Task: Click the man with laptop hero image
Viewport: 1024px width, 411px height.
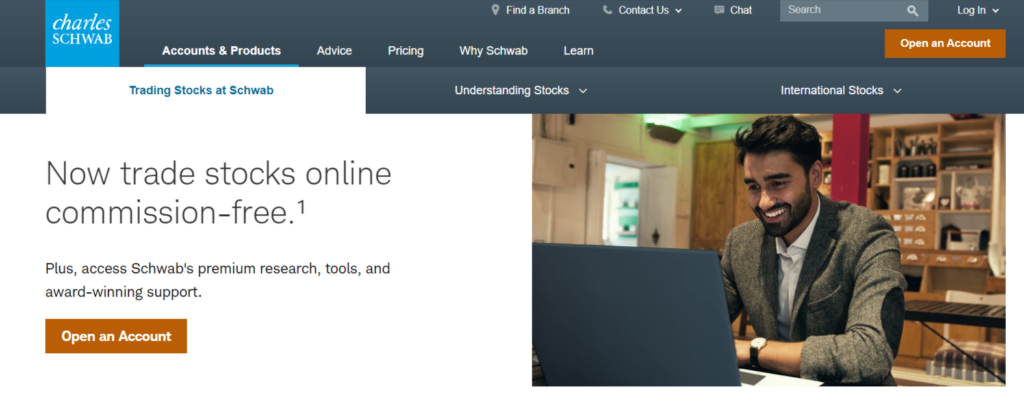Action: [x=769, y=250]
